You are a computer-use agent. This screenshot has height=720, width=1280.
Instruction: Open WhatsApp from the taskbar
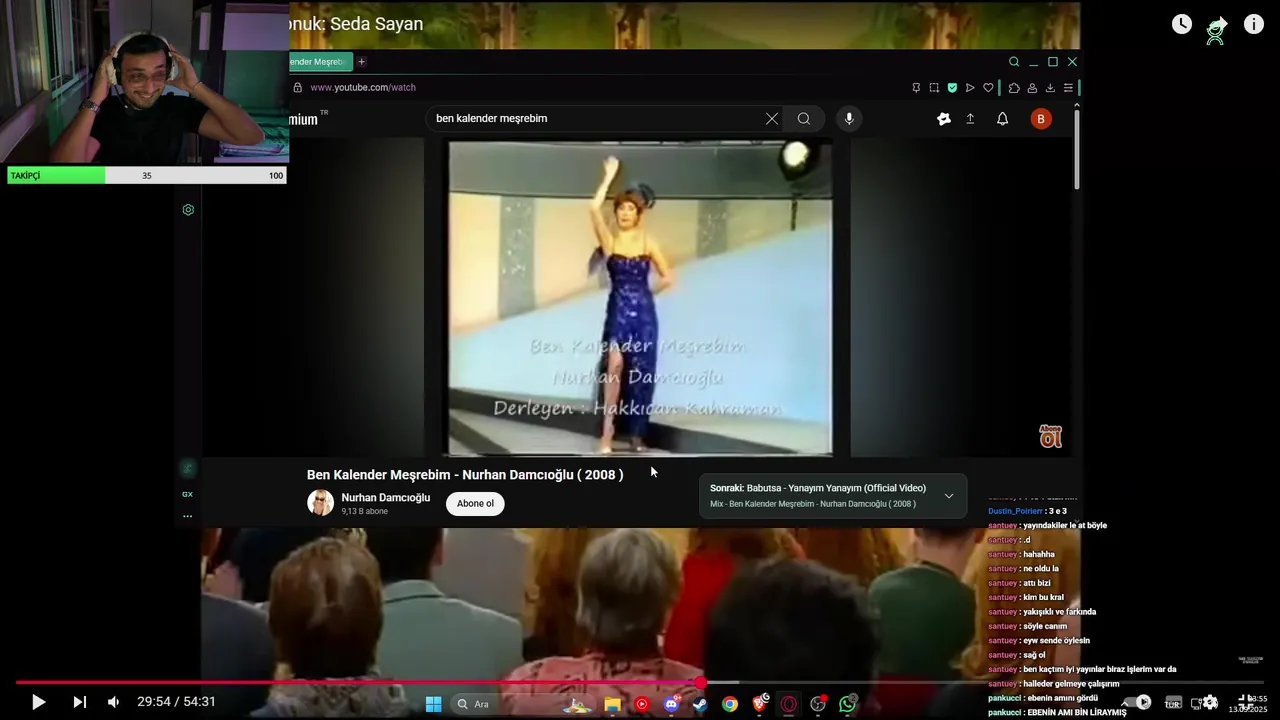click(x=848, y=704)
